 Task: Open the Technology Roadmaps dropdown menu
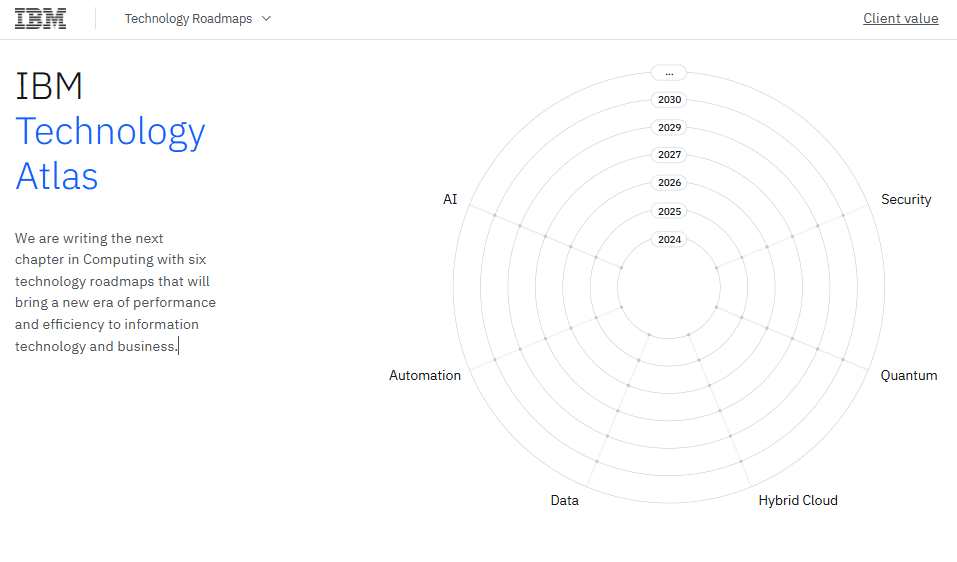tap(198, 19)
